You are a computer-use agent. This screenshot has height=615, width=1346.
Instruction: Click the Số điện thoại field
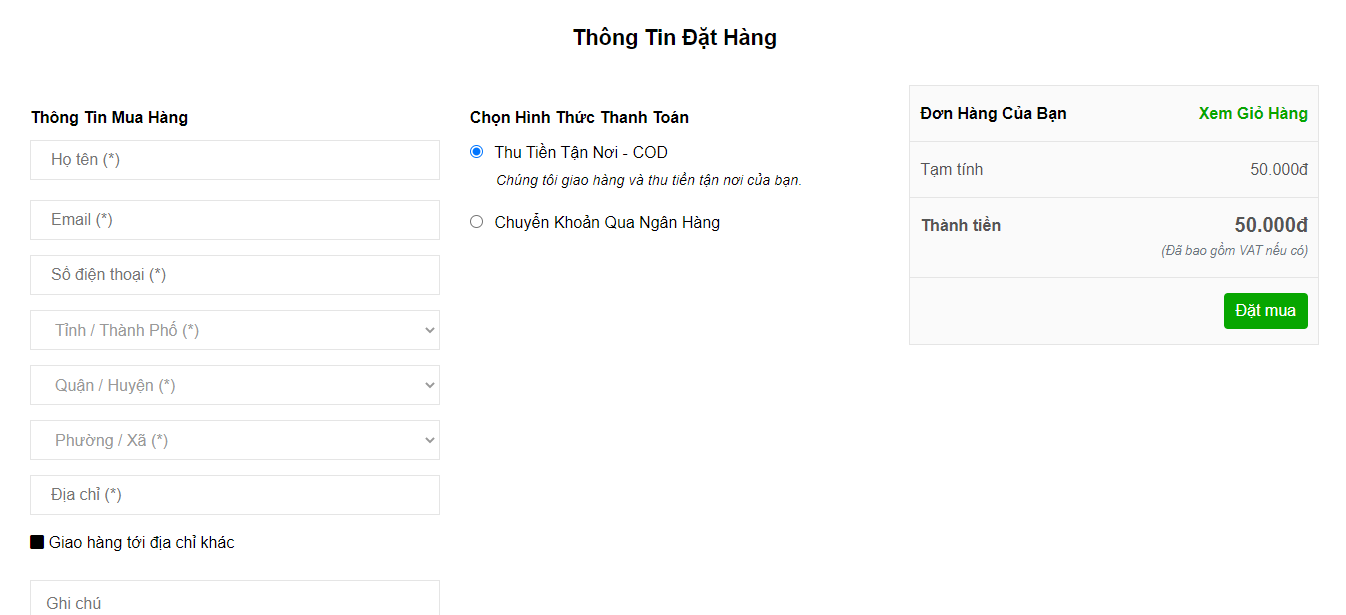pyautogui.click(x=235, y=275)
